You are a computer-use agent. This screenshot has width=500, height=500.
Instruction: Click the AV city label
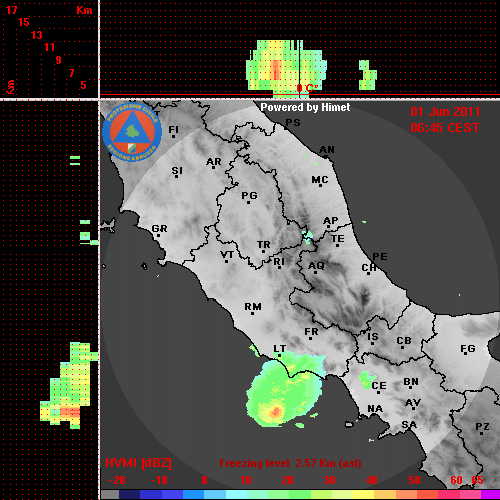413,403
